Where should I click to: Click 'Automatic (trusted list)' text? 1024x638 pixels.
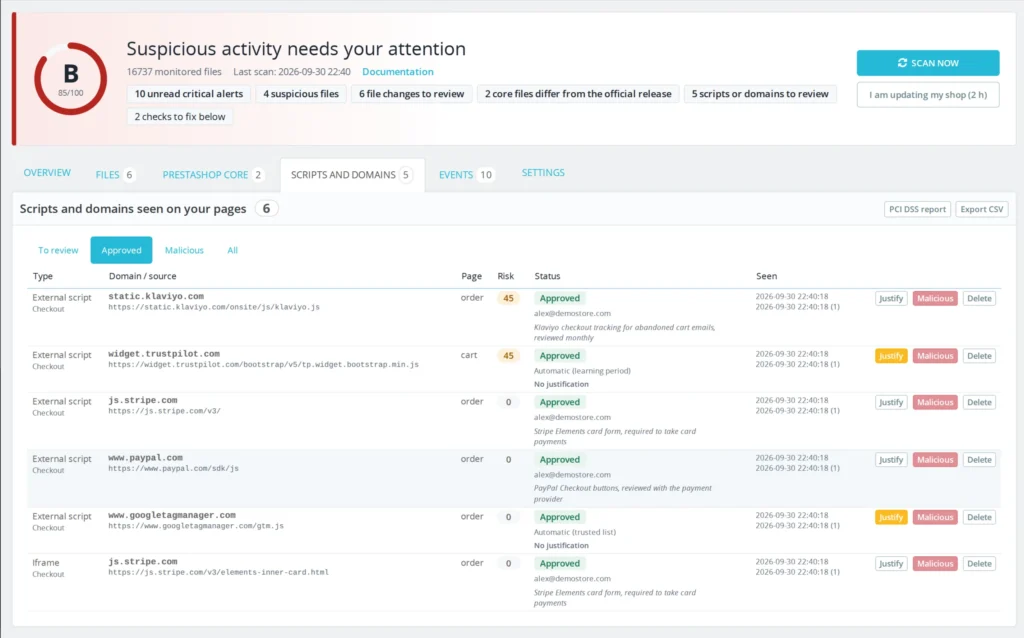575,532
